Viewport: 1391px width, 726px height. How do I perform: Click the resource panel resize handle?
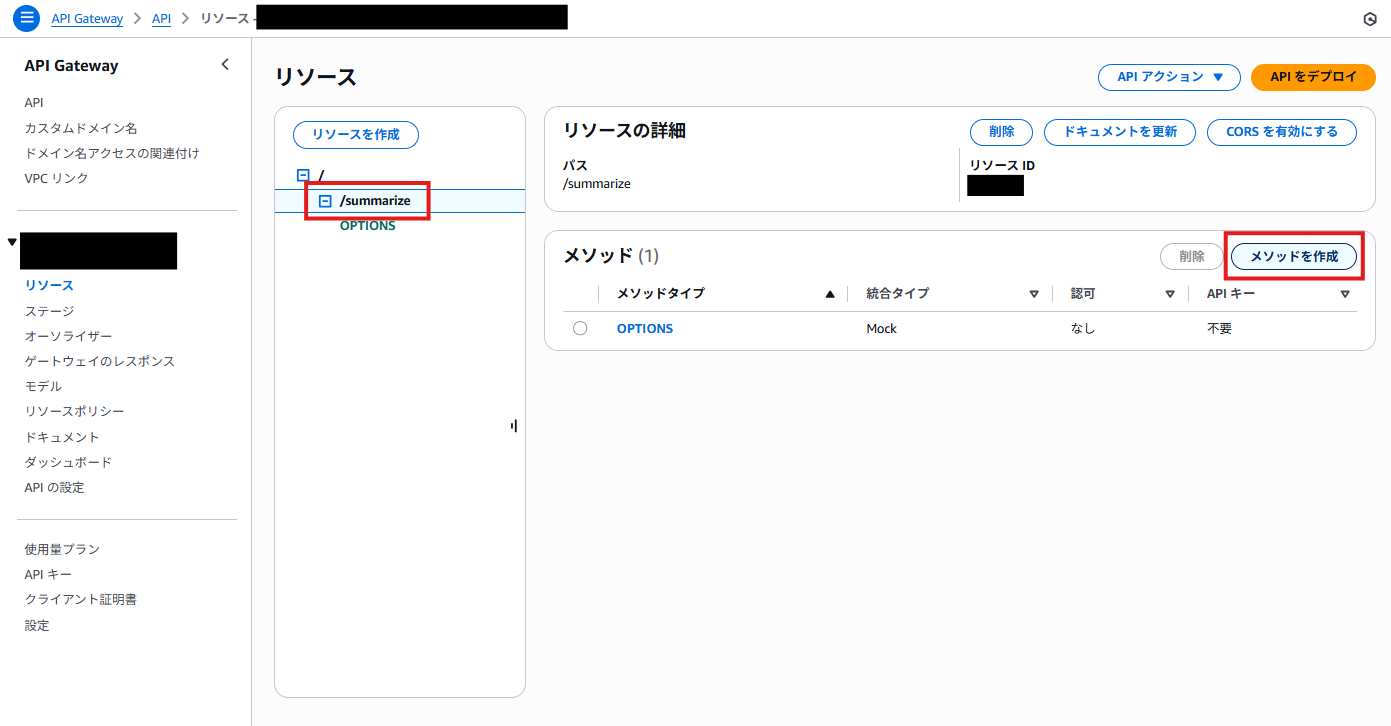coord(514,426)
